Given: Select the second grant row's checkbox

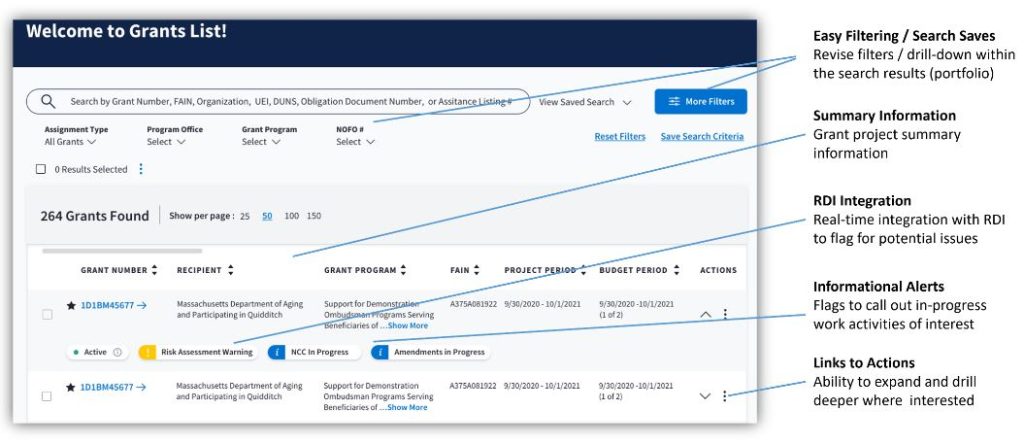Looking at the screenshot, I should pos(47,396).
